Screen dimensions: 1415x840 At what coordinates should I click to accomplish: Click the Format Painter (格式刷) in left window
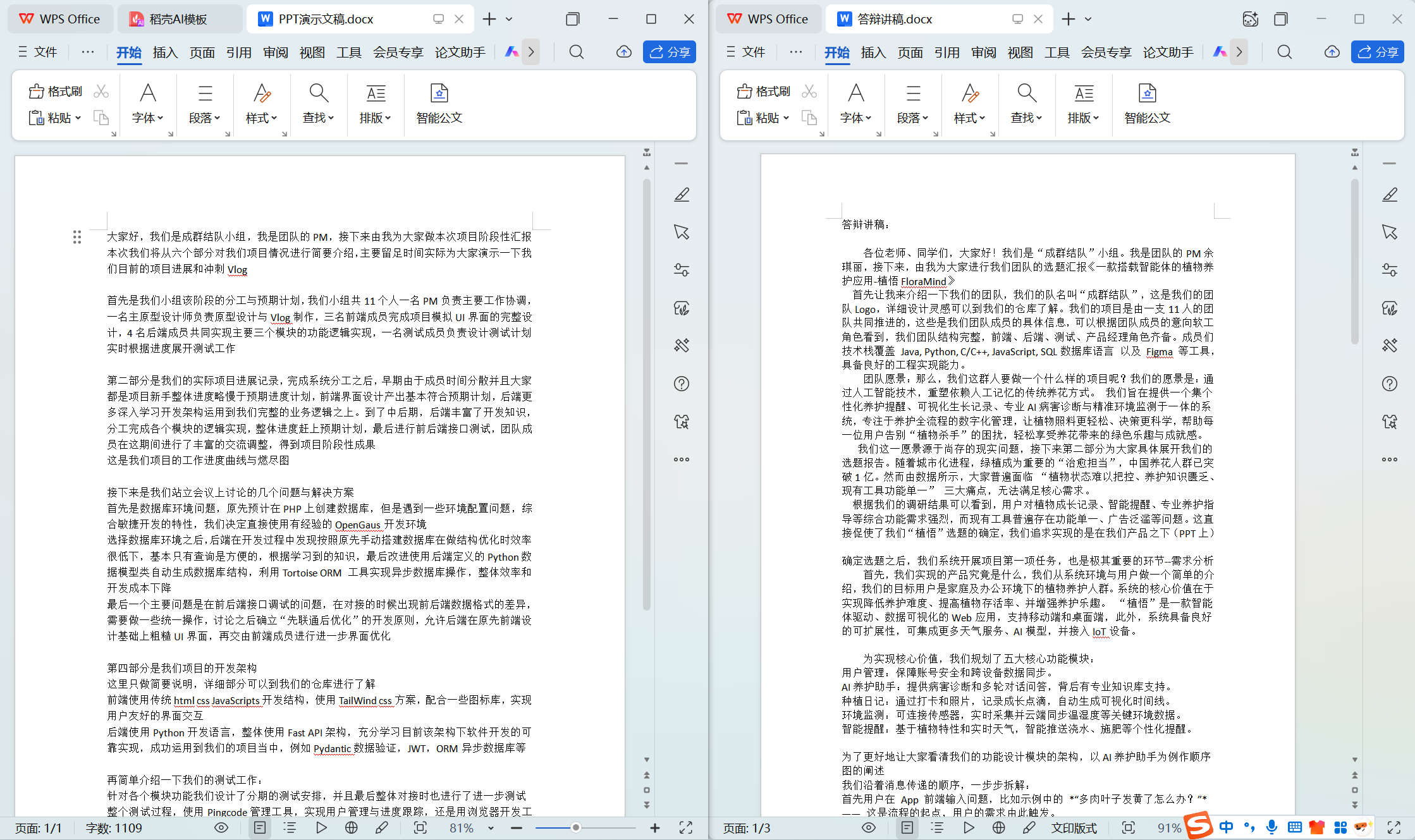[56, 92]
